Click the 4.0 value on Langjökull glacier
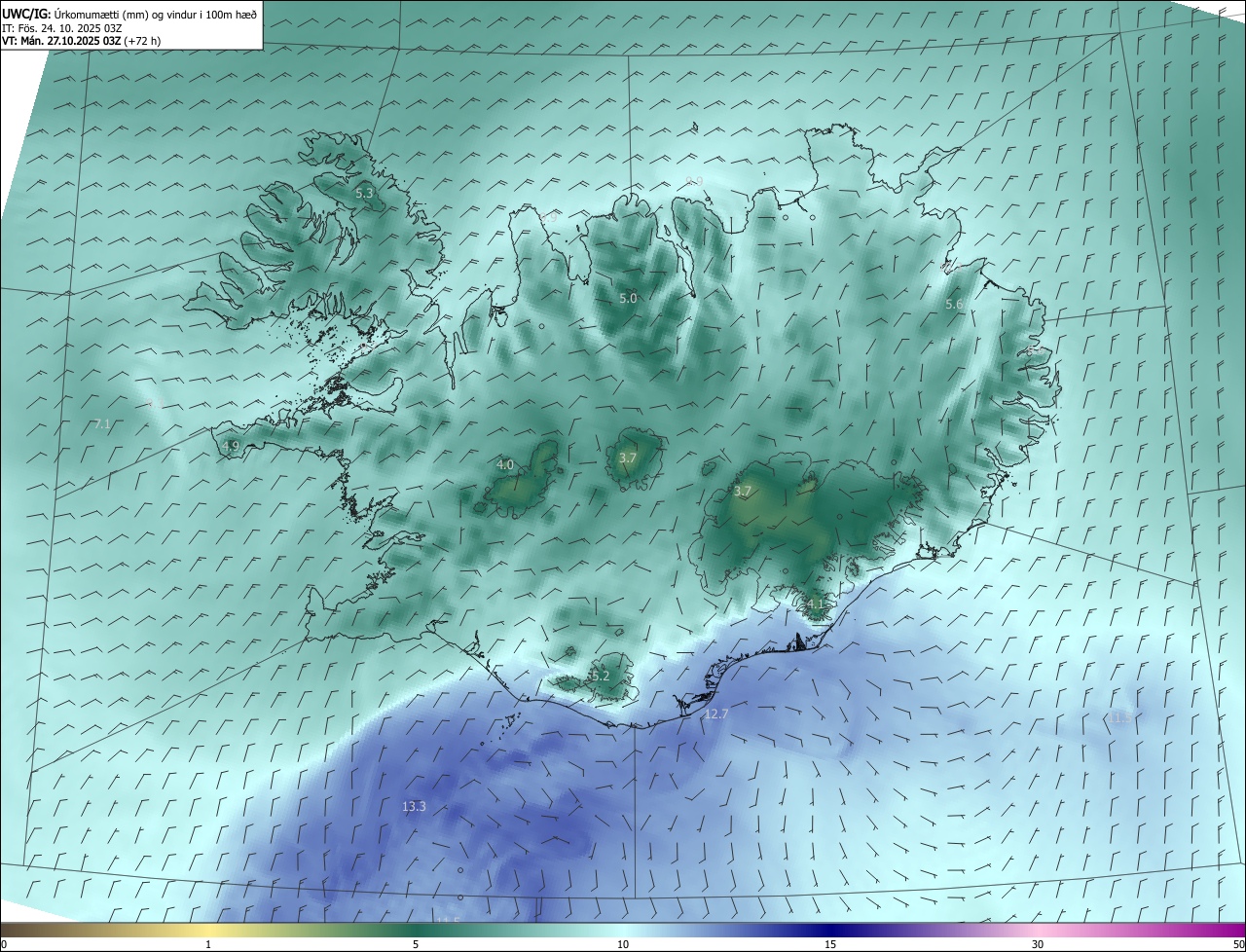 click(505, 465)
